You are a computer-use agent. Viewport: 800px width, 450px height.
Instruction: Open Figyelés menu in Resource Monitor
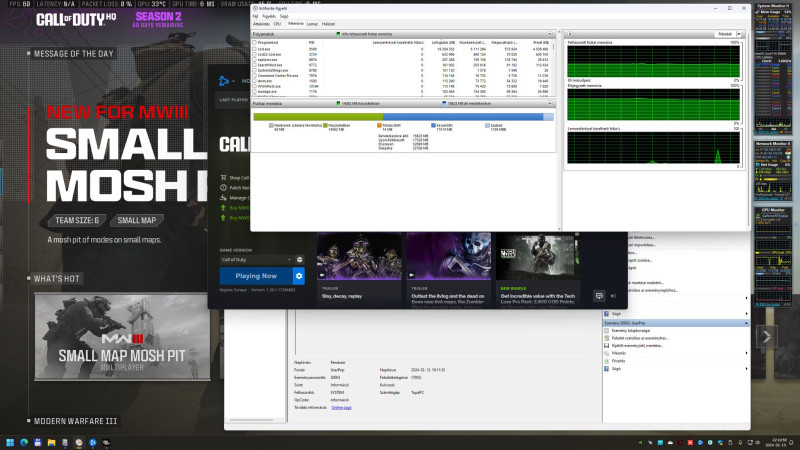tap(269, 16)
